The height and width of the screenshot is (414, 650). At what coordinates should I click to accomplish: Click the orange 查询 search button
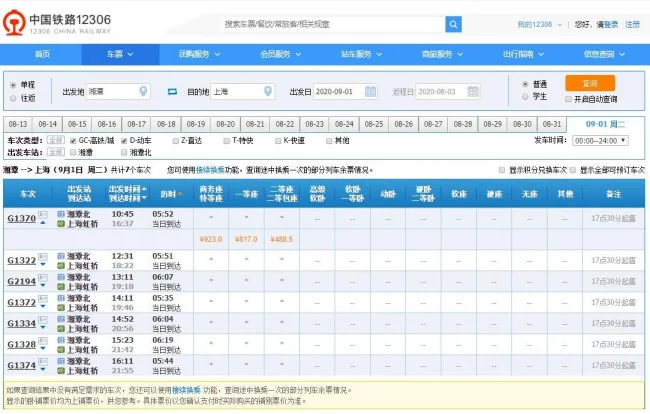(590, 83)
